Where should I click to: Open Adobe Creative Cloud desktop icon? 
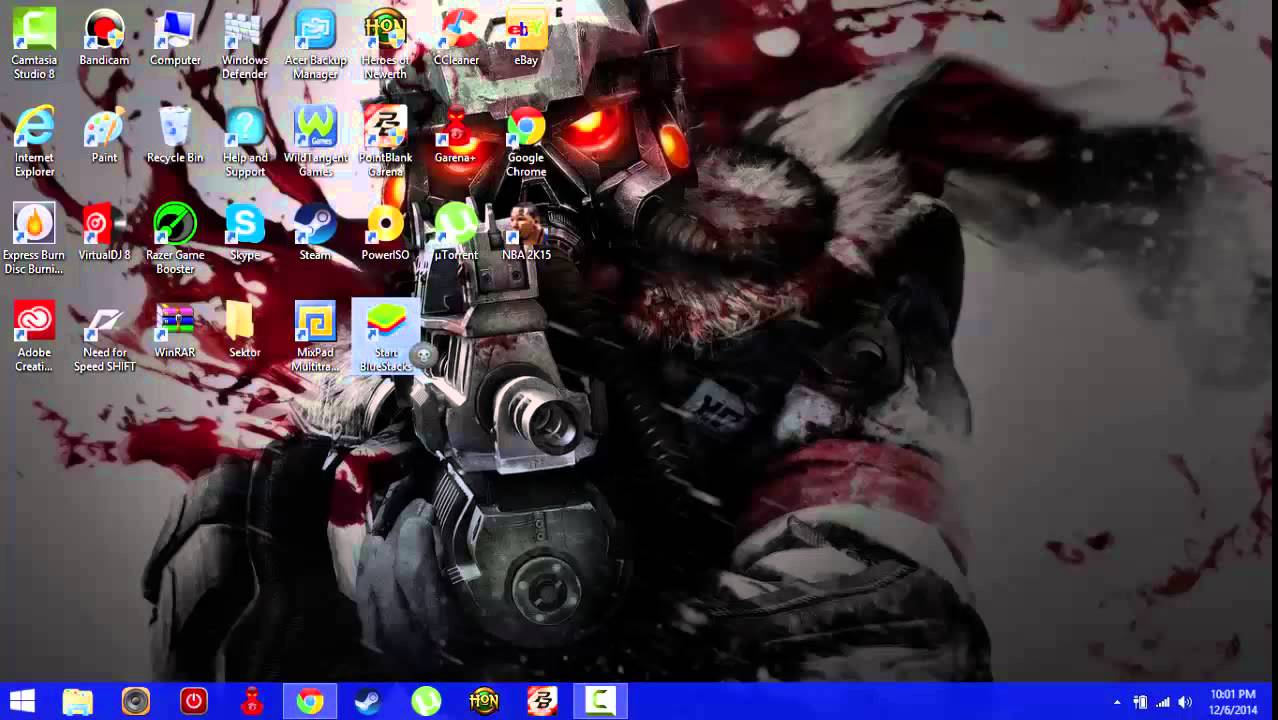point(34,336)
